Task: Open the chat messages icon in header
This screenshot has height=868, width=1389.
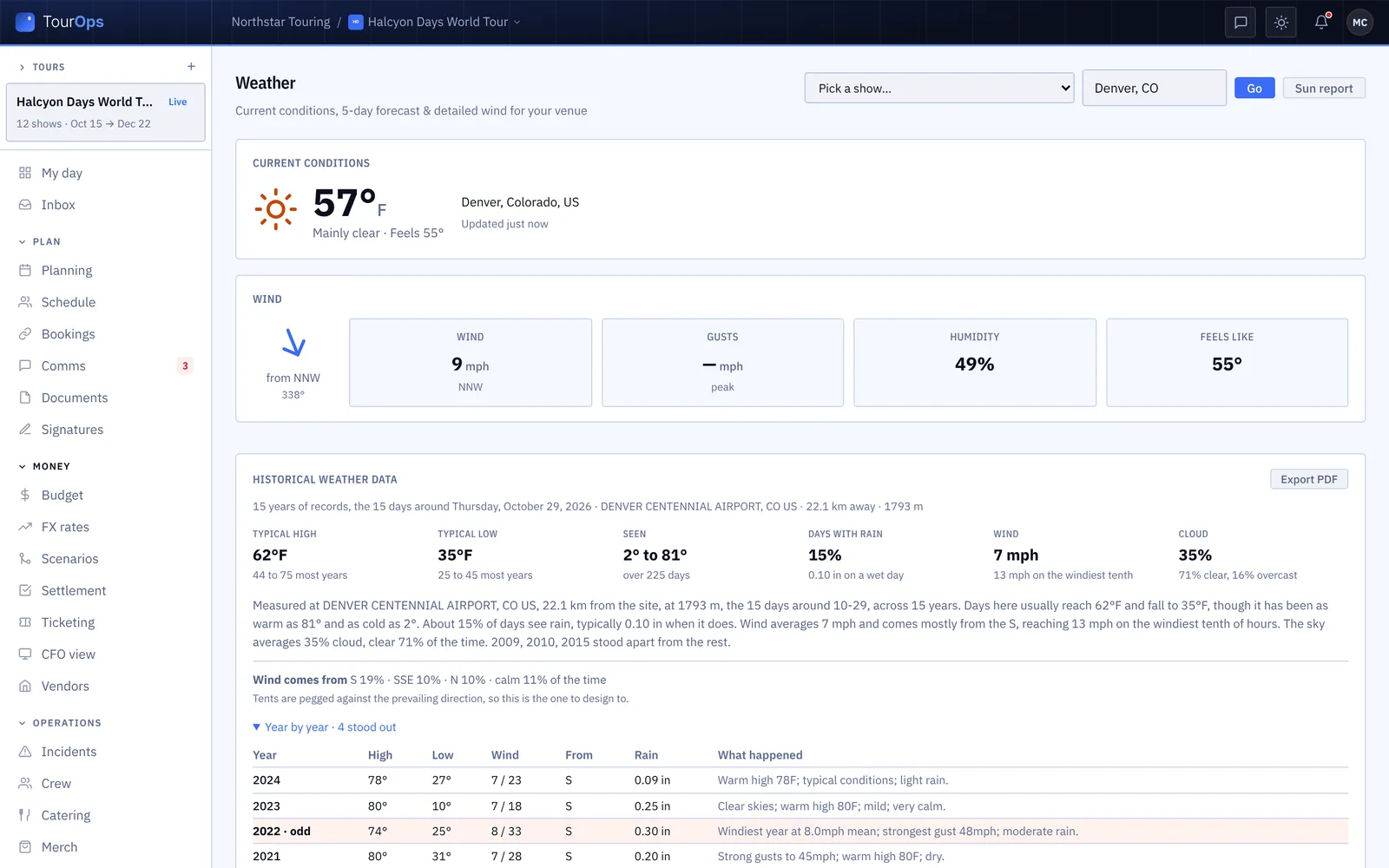Action: [x=1241, y=23]
